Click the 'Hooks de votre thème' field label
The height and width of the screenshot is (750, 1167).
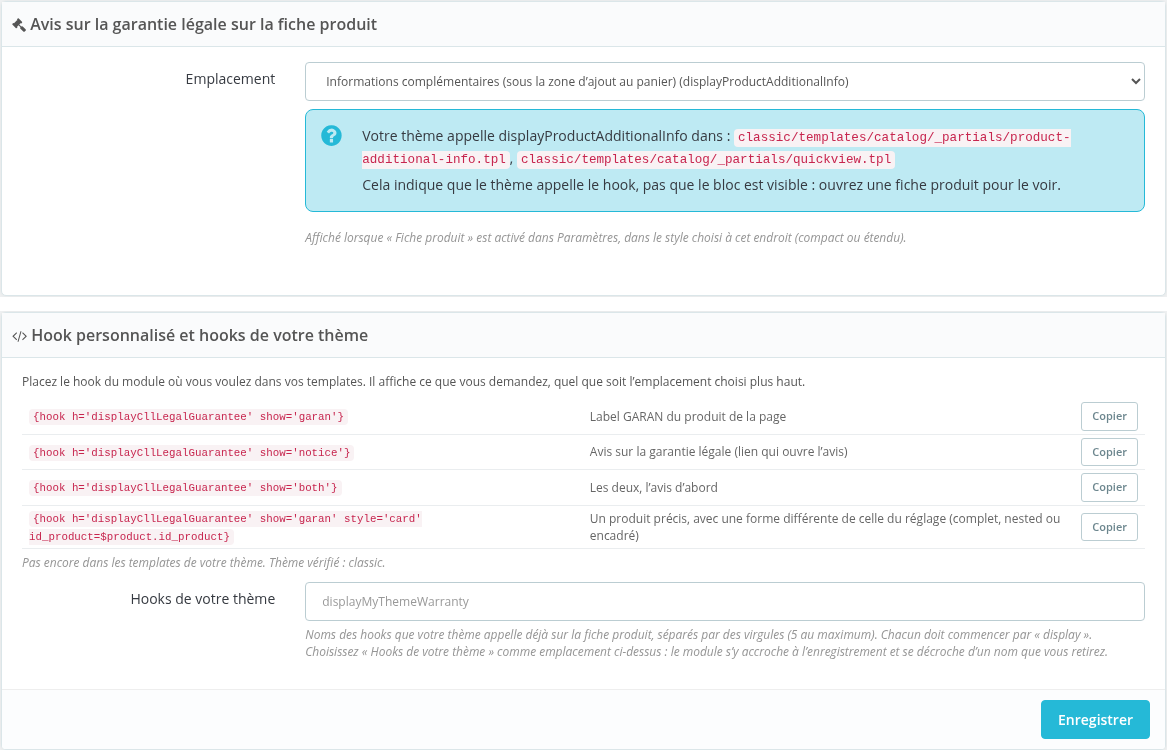pyautogui.click(x=202, y=599)
